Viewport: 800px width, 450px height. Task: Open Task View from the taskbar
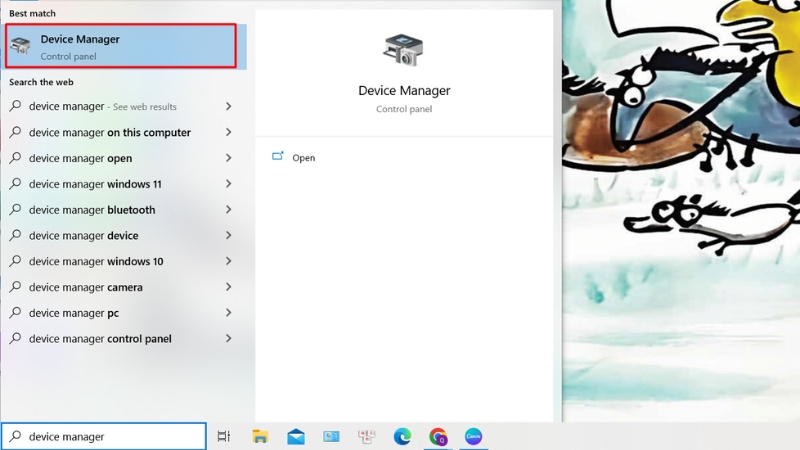[x=223, y=436]
